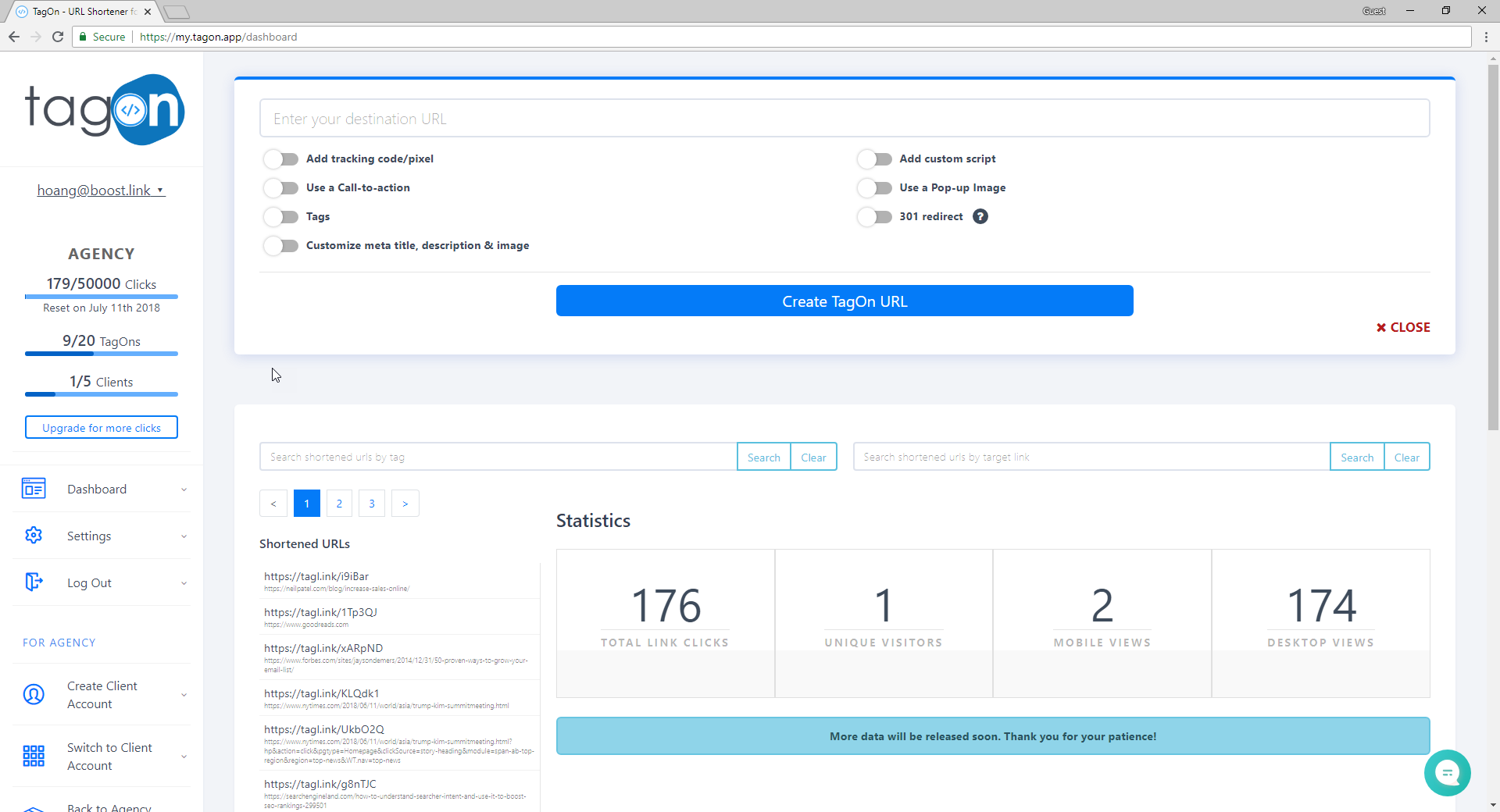Toggle Customize meta title, description & image
1500x812 pixels.
[281, 246]
